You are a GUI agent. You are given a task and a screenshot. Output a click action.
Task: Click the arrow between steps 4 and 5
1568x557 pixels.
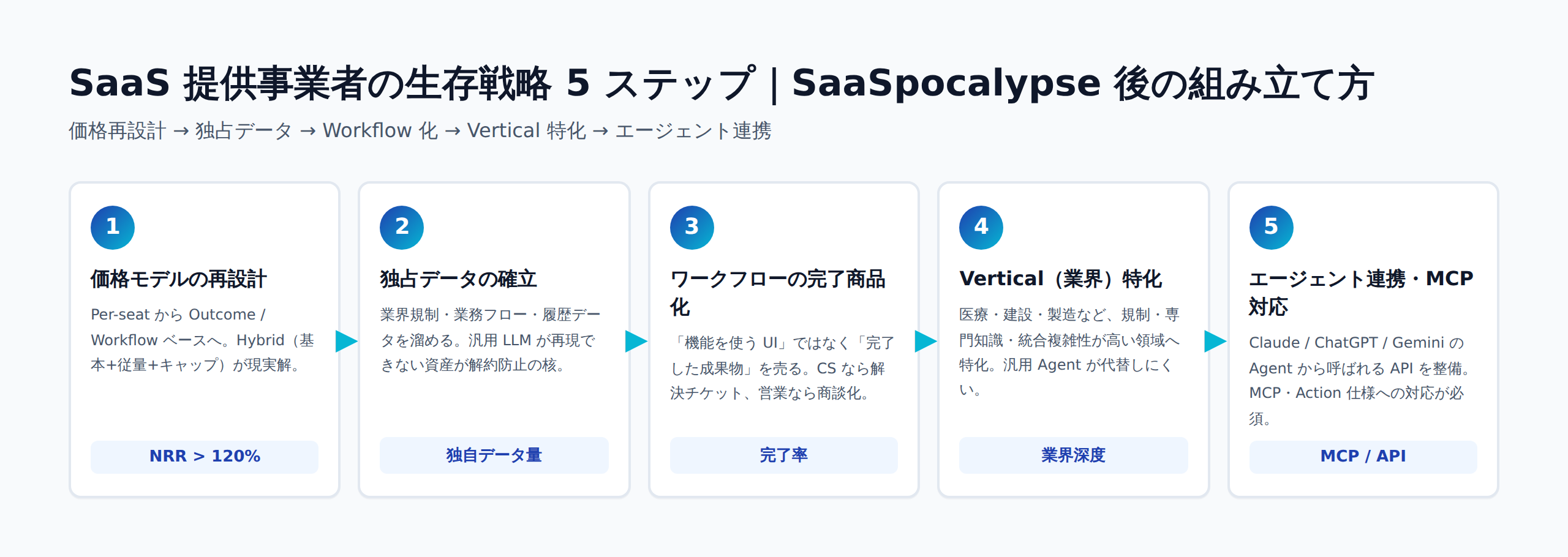pos(1216,341)
